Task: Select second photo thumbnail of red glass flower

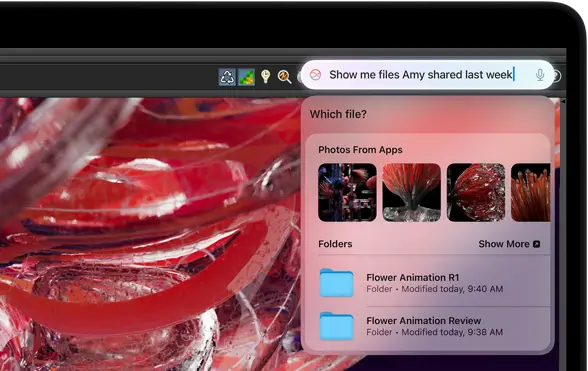Action: [x=411, y=192]
